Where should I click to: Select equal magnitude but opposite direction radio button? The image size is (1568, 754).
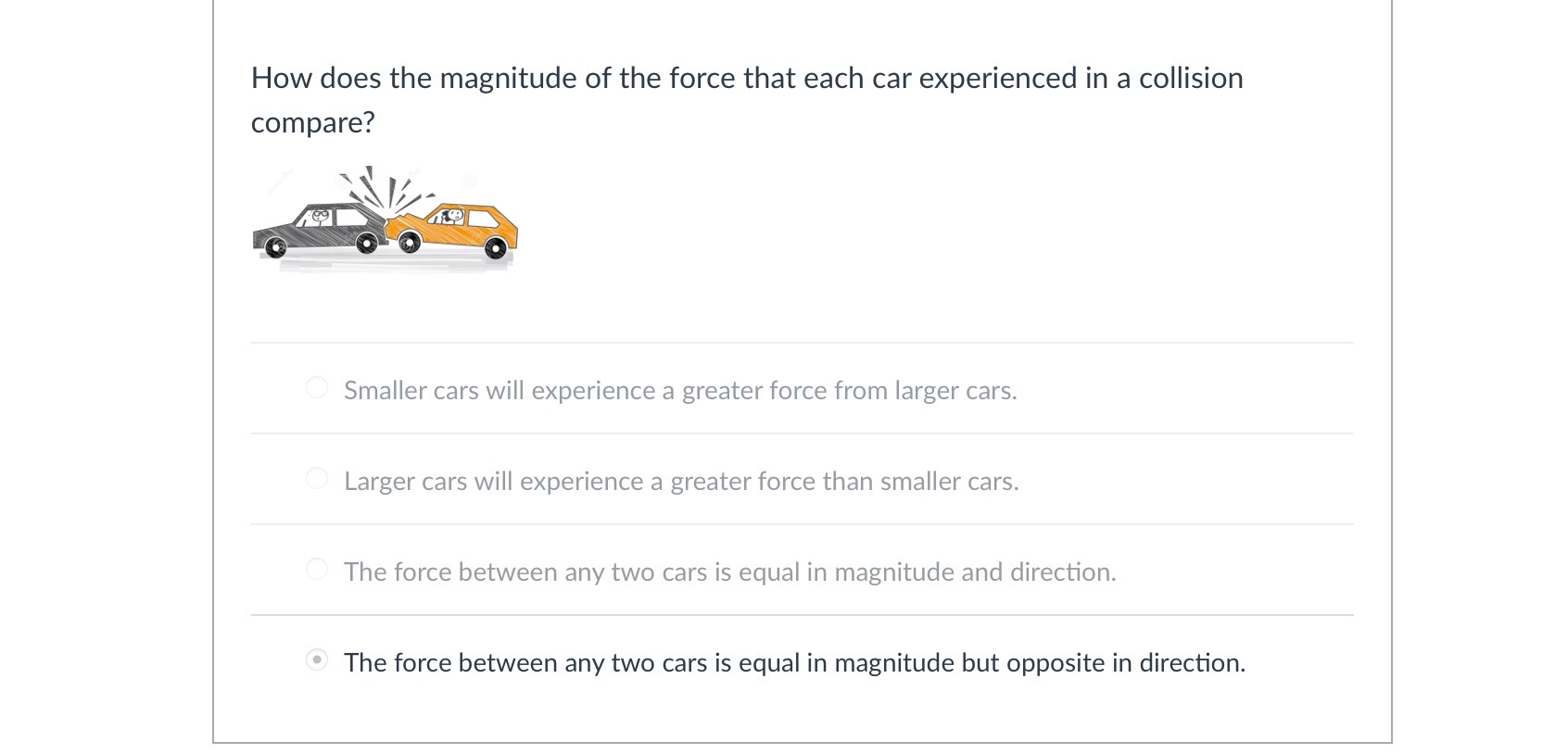coord(316,660)
